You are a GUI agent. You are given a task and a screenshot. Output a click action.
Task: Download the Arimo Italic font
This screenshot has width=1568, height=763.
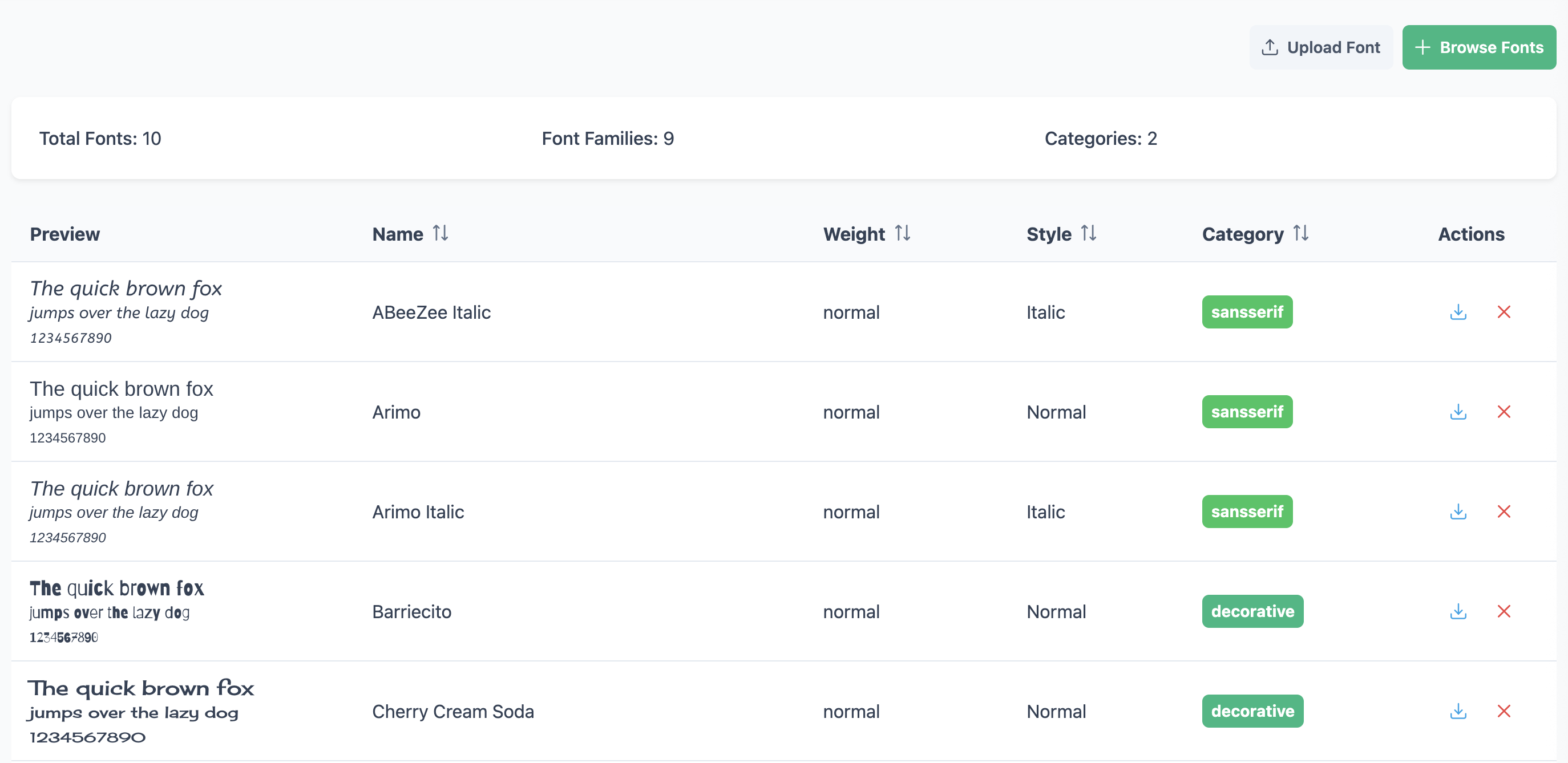click(1458, 512)
